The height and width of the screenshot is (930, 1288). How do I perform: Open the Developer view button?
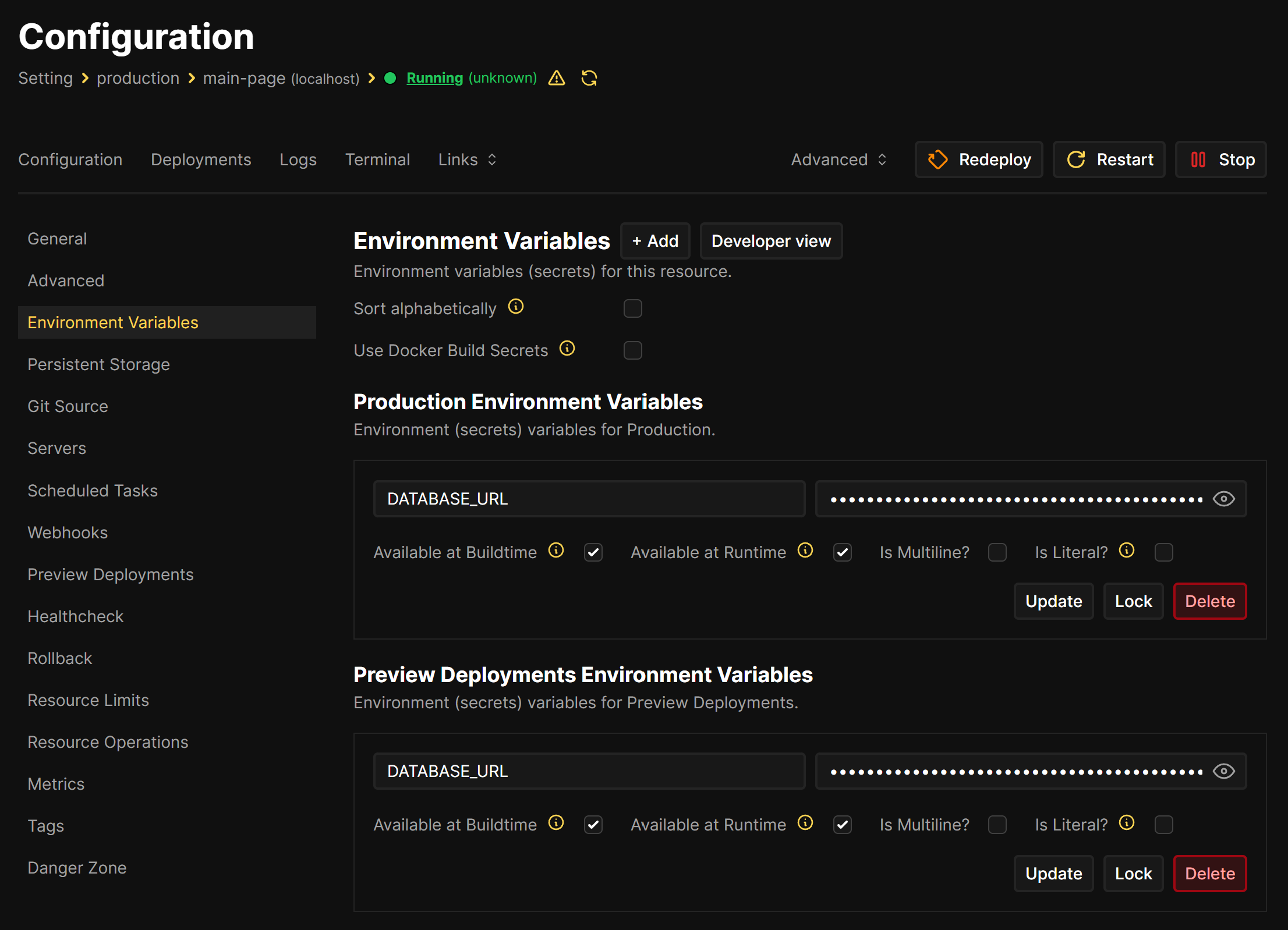770,241
